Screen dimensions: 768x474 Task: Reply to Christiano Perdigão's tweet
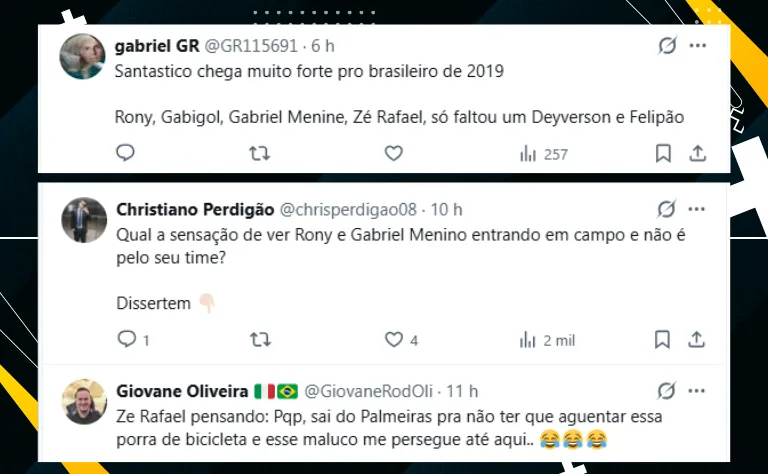(125, 340)
